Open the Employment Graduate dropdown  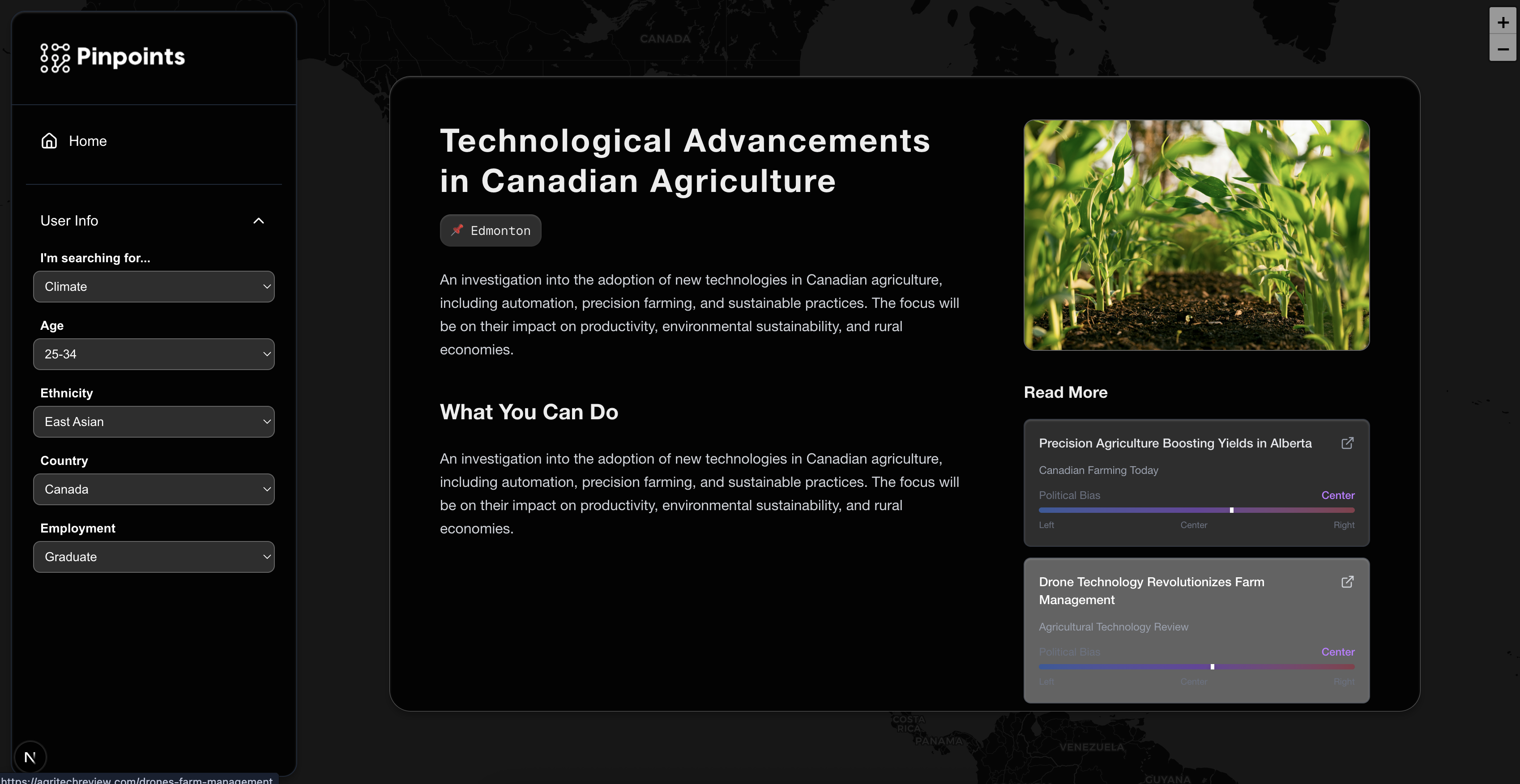click(154, 557)
